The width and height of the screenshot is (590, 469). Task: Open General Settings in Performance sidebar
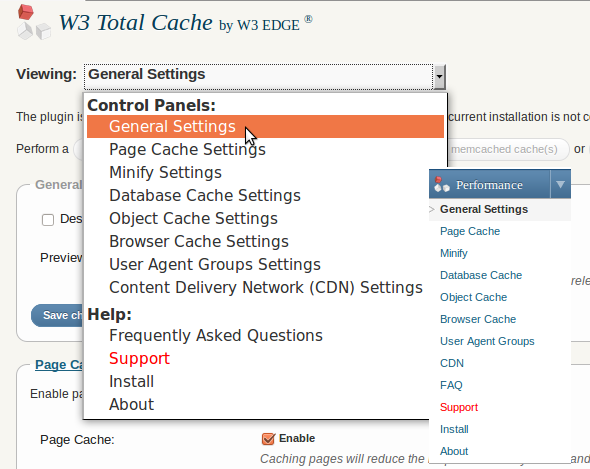[x=484, y=209]
